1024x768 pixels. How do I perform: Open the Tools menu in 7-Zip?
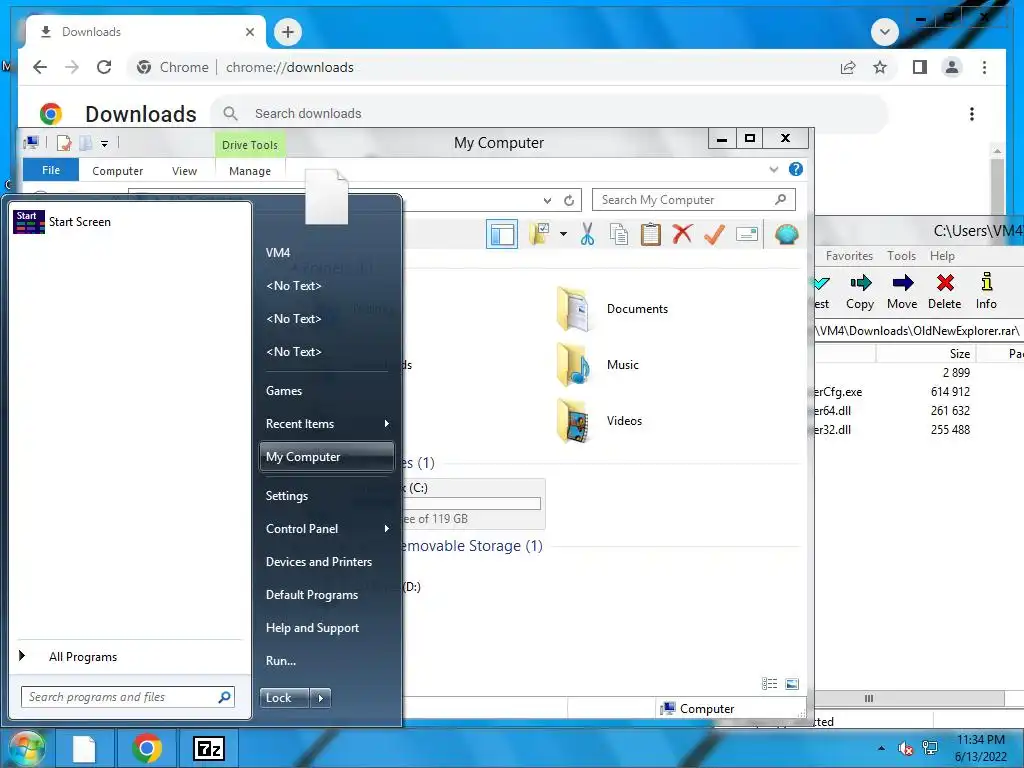tap(901, 256)
